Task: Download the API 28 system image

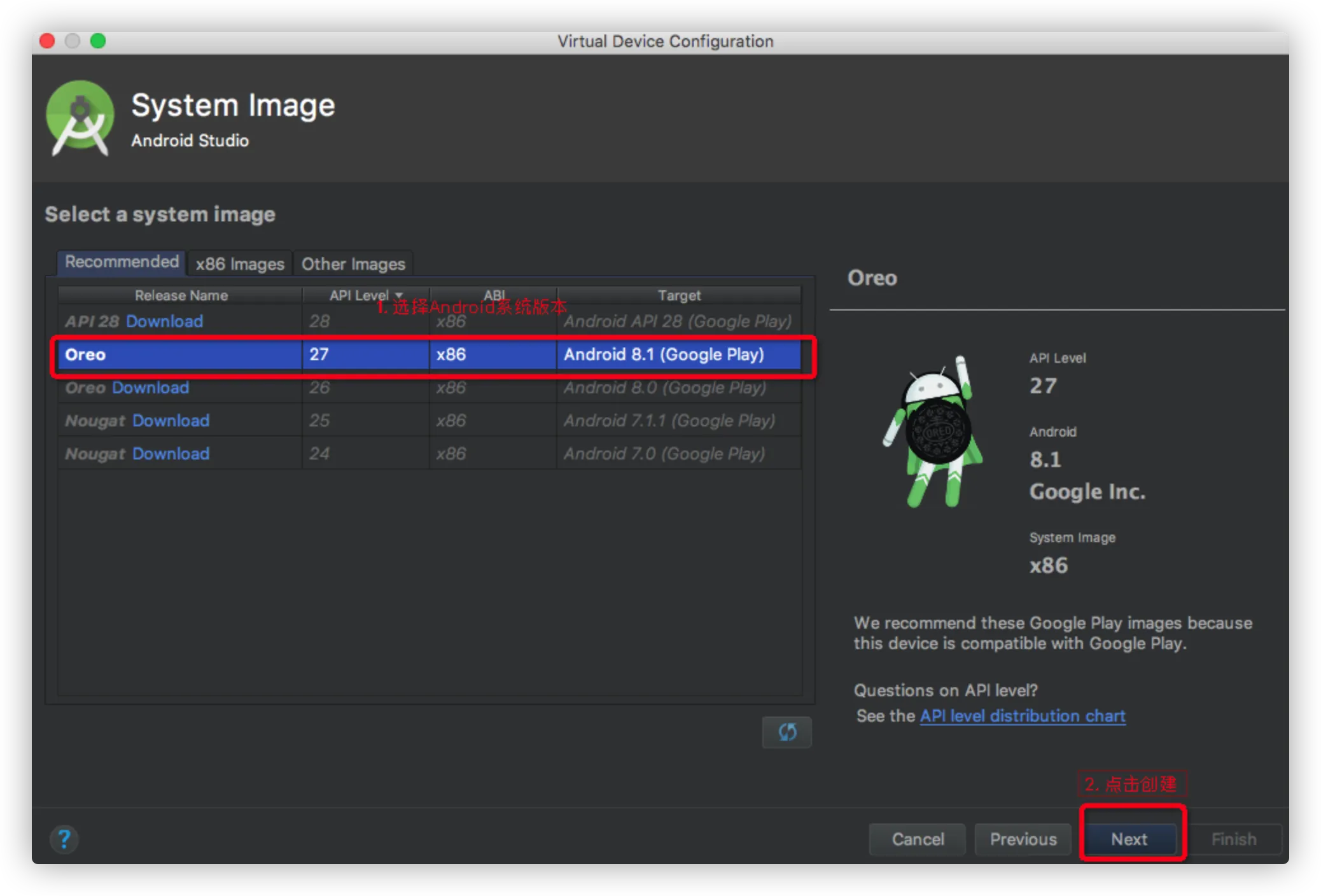Action: click(164, 321)
